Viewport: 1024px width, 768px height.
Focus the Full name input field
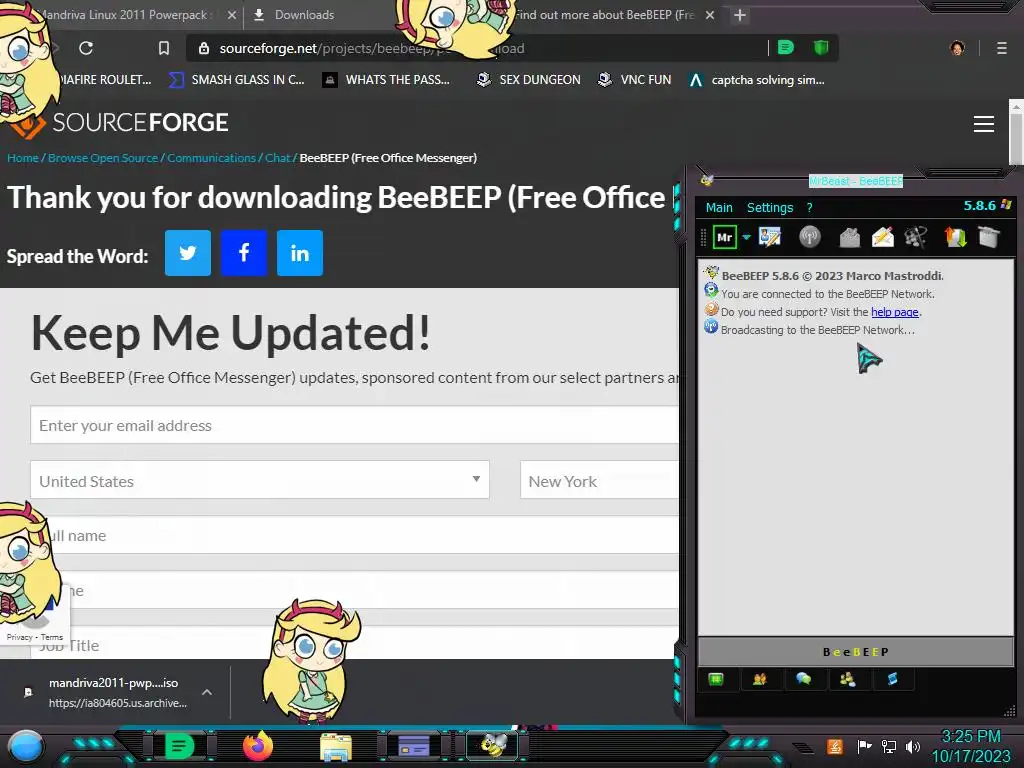click(355, 535)
